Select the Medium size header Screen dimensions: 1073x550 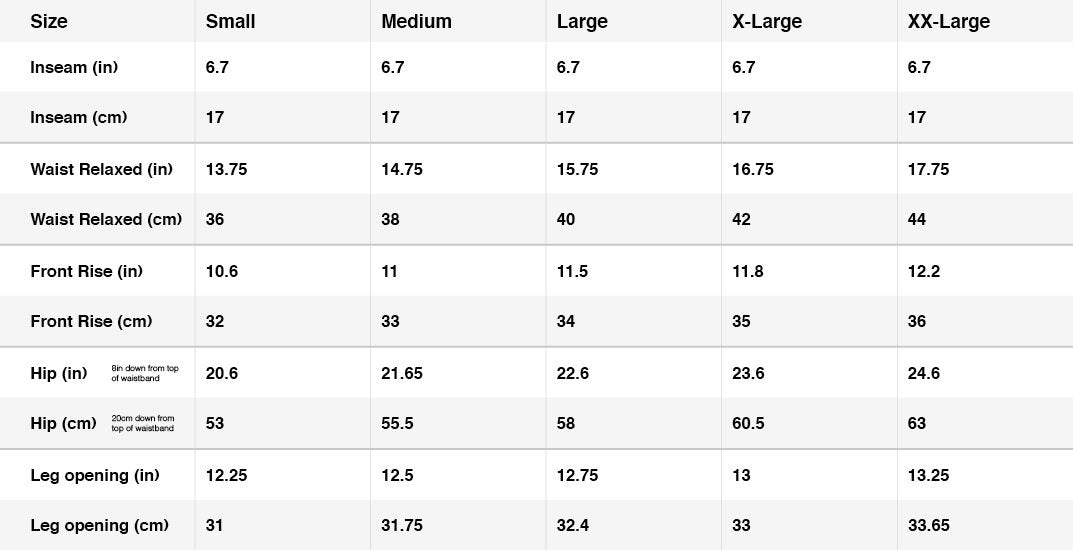click(416, 21)
